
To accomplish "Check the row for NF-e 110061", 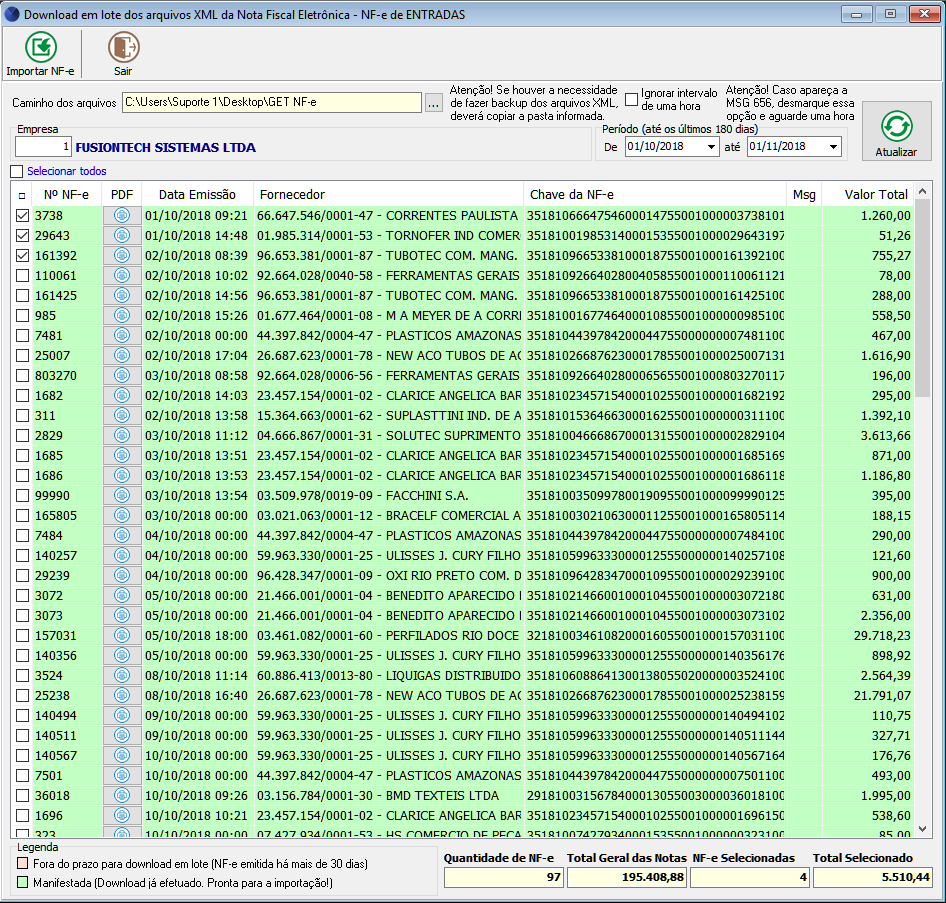I will [x=22, y=275].
